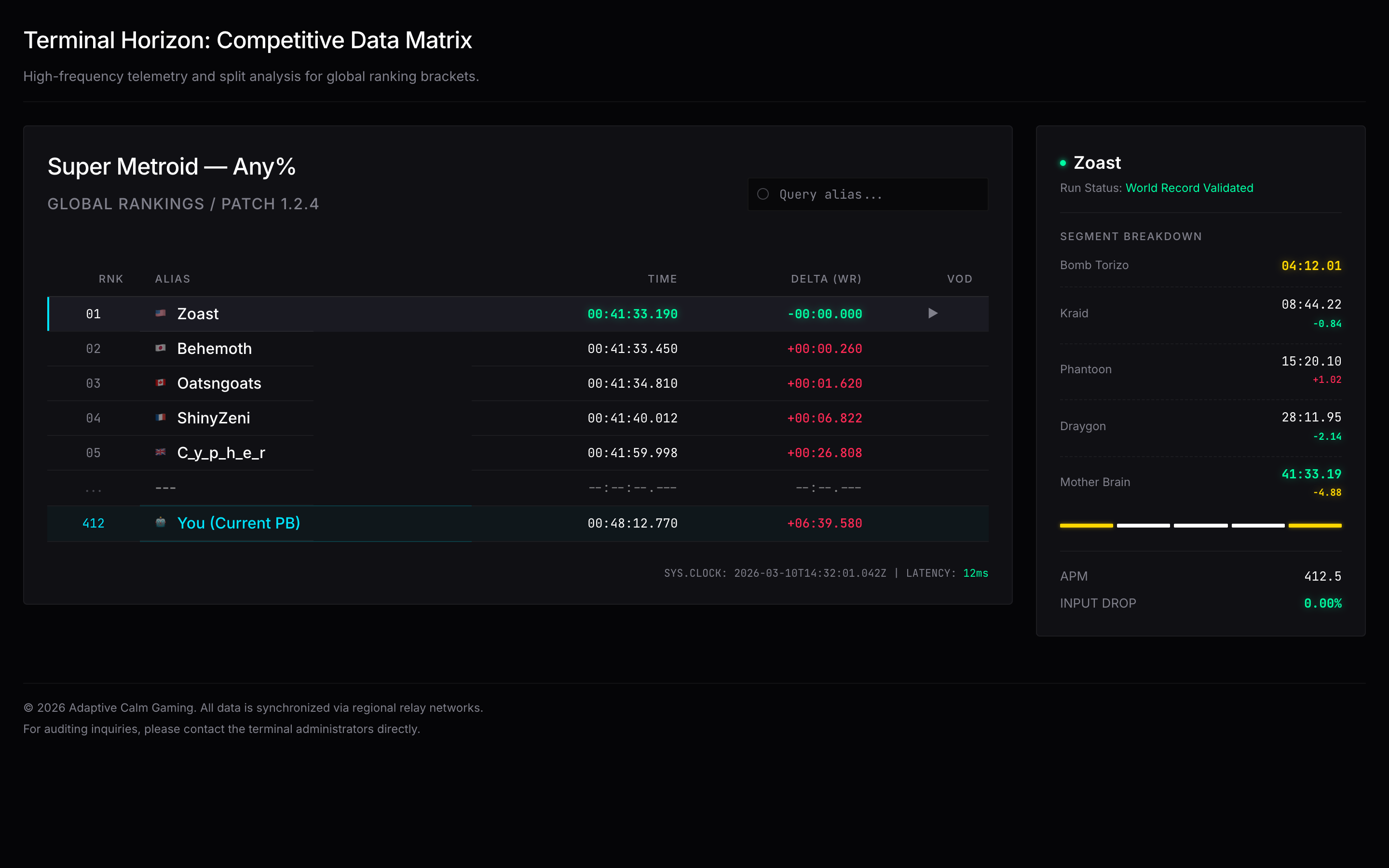Image resolution: width=1389 pixels, height=868 pixels.
Task: Click the Canada flag icon beside Oatsngoats
Action: click(161, 383)
